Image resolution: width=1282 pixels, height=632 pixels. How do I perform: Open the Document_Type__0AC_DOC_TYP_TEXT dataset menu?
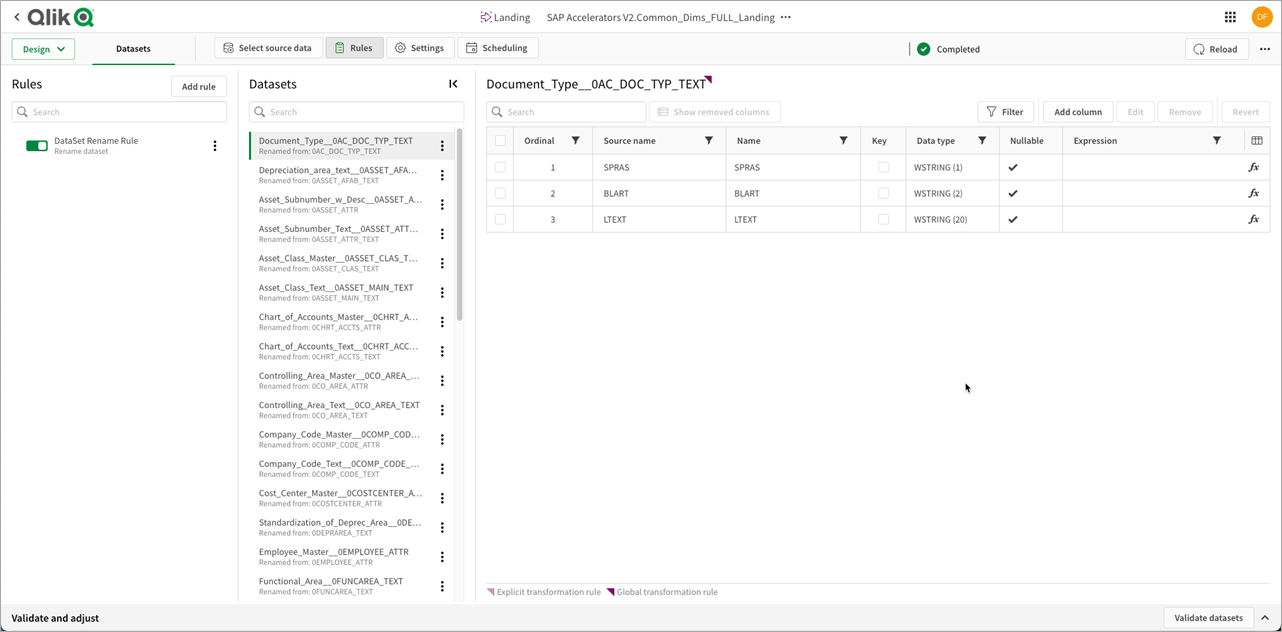[442, 146]
